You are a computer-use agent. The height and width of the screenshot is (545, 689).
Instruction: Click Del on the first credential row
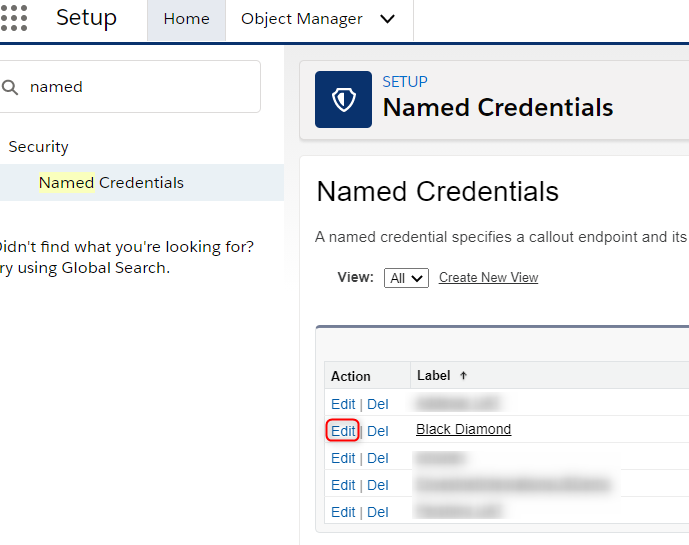pos(377,404)
